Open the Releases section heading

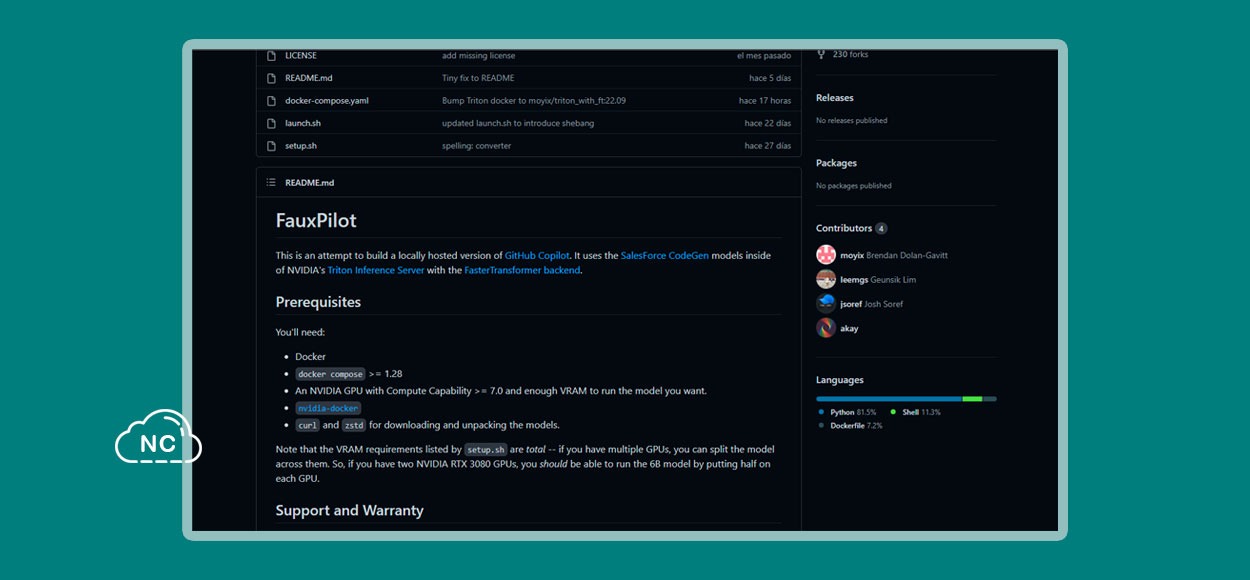pyautogui.click(x=835, y=98)
